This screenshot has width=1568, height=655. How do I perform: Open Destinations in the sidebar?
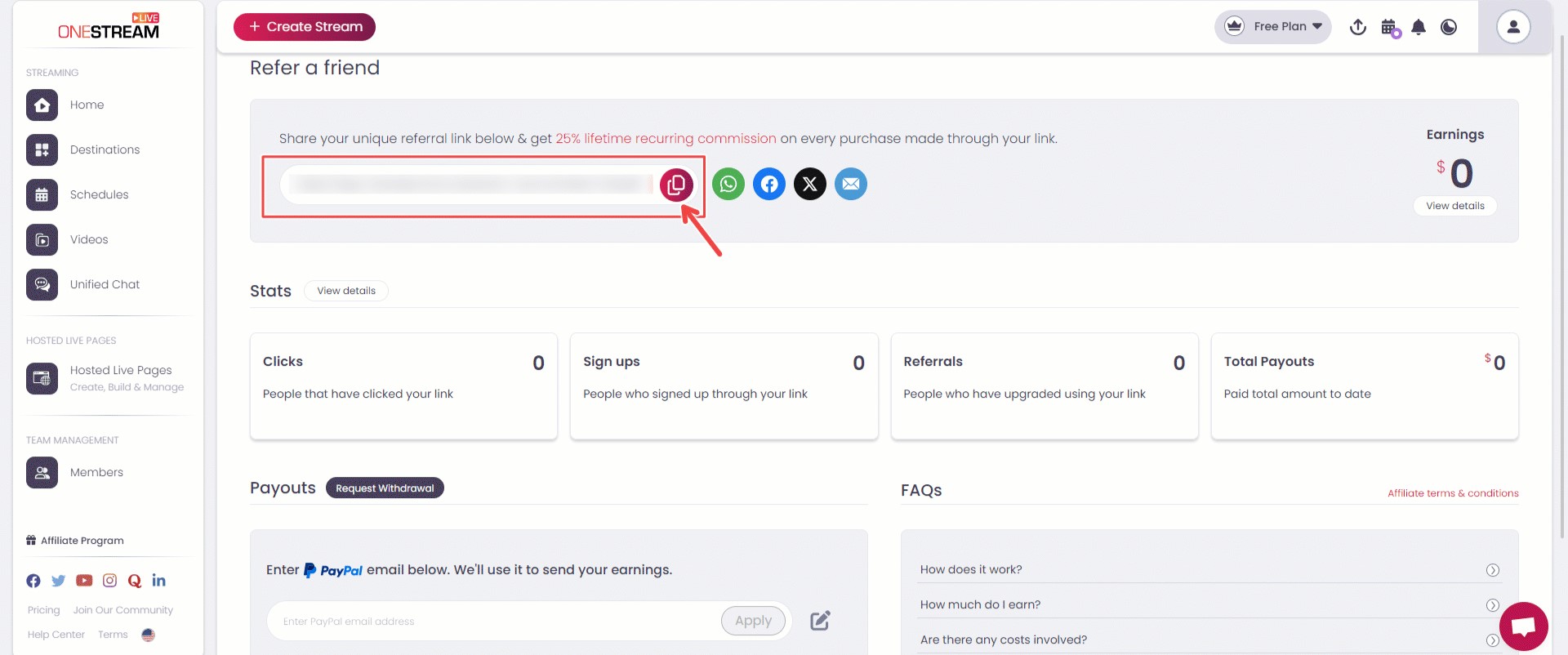coord(105,149)
